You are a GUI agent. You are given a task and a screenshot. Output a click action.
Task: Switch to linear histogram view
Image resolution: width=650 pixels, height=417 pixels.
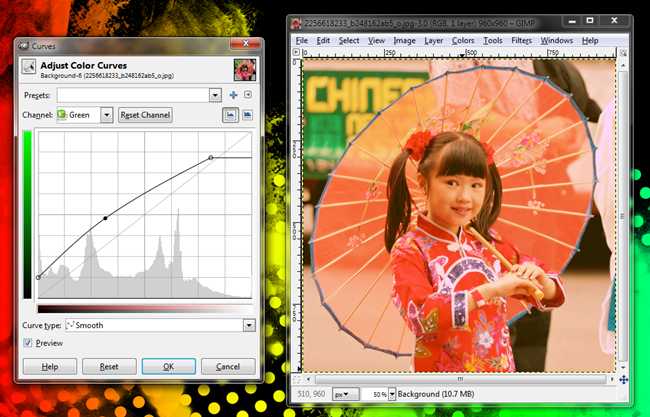point(230,115)
